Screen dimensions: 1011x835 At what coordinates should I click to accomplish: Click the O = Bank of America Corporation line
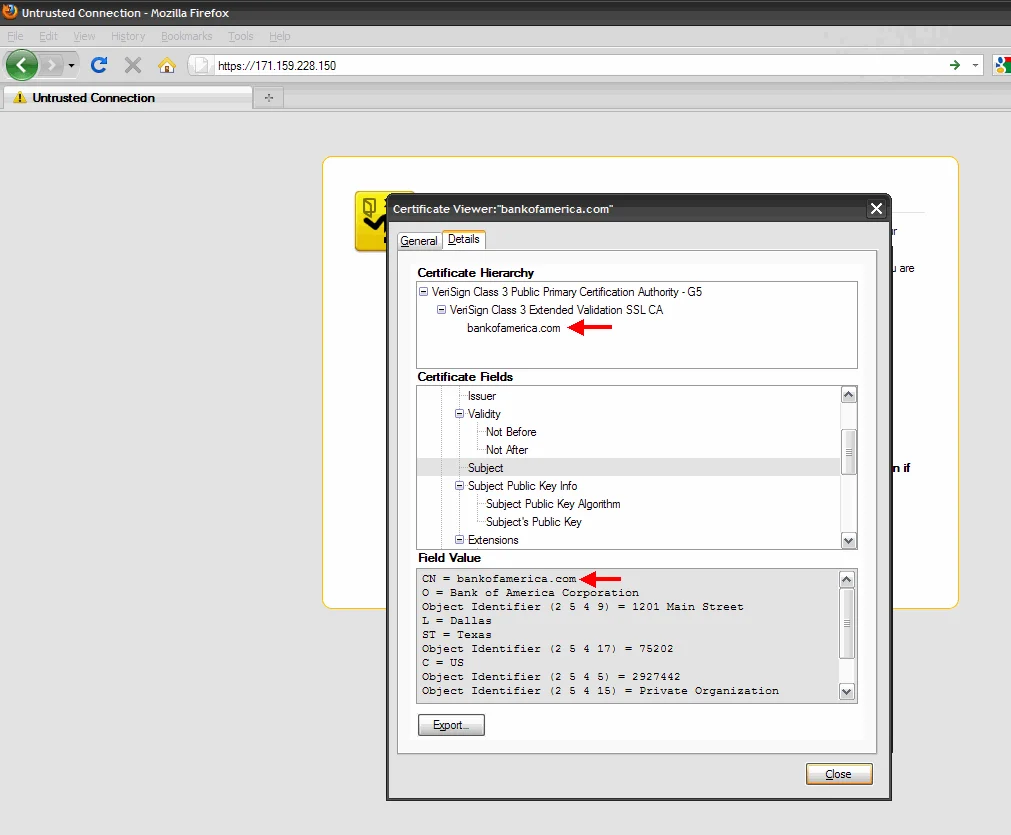(x=530, y=593)
